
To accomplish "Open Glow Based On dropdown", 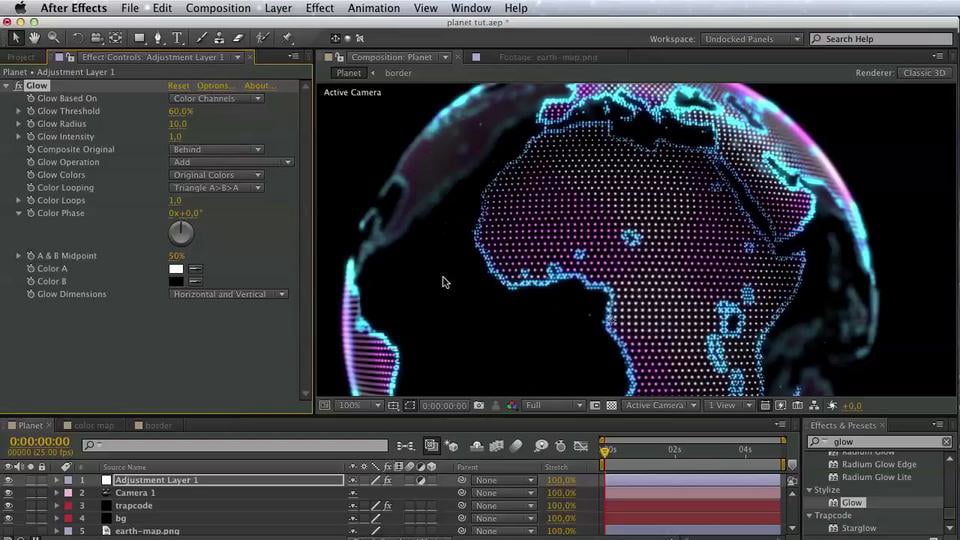I will tap(216, 98).
